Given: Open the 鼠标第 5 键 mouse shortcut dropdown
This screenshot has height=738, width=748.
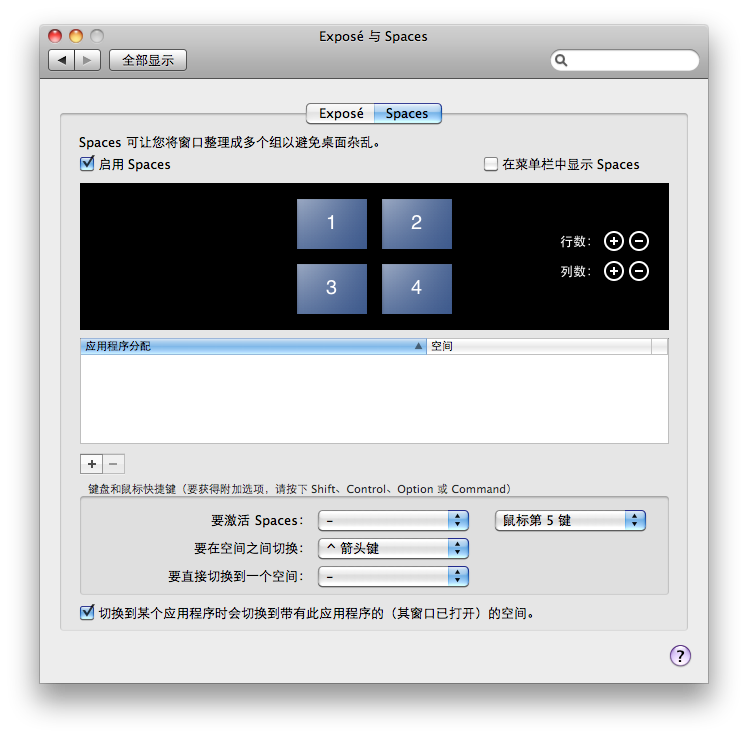Looking at the screenshot, I should [x=570, y=520].
